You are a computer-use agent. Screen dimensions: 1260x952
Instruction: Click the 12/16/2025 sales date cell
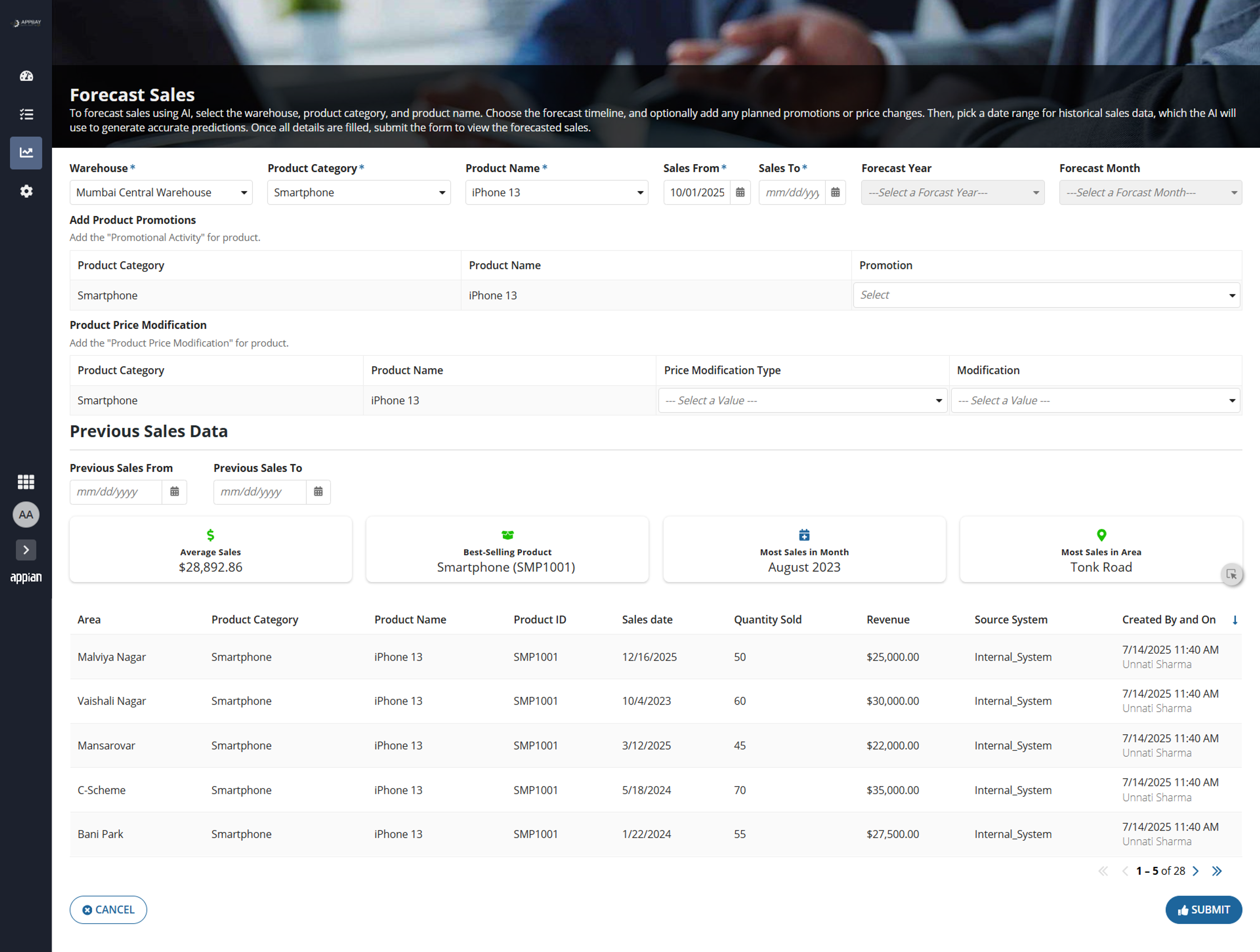649,657
